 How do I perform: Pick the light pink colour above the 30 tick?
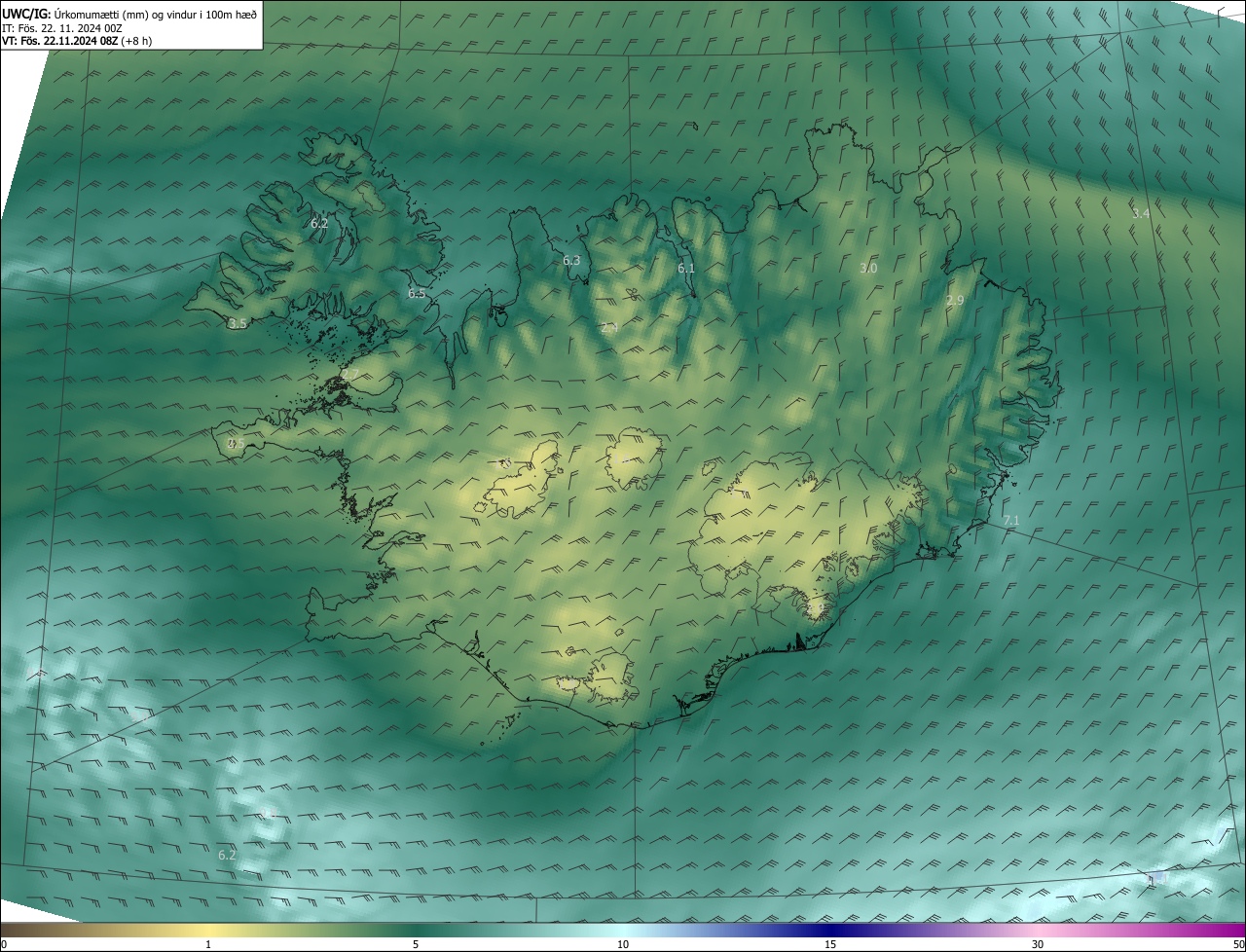(x=1038, y=930)
